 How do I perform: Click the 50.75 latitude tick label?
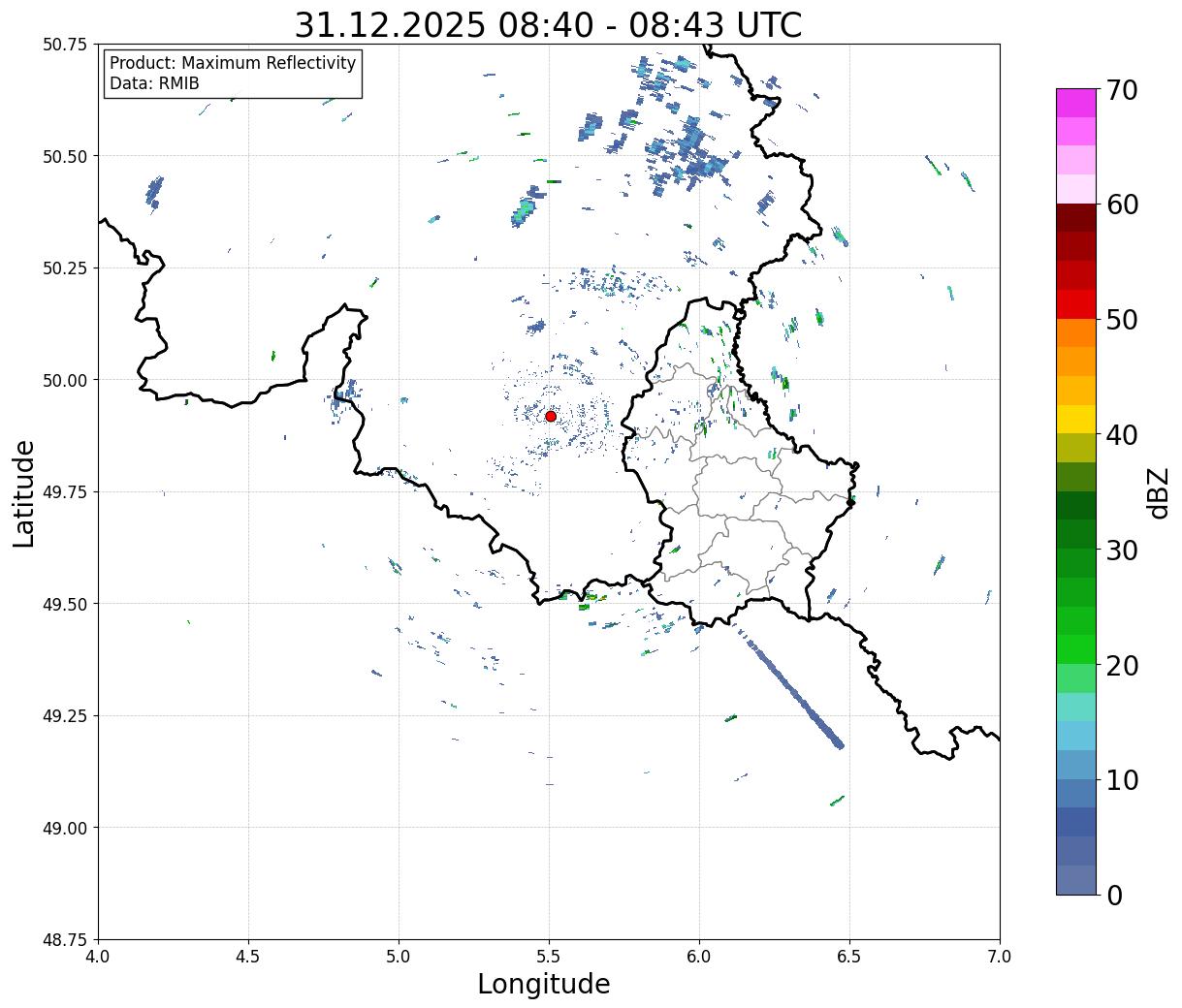(x=64, y=45)
